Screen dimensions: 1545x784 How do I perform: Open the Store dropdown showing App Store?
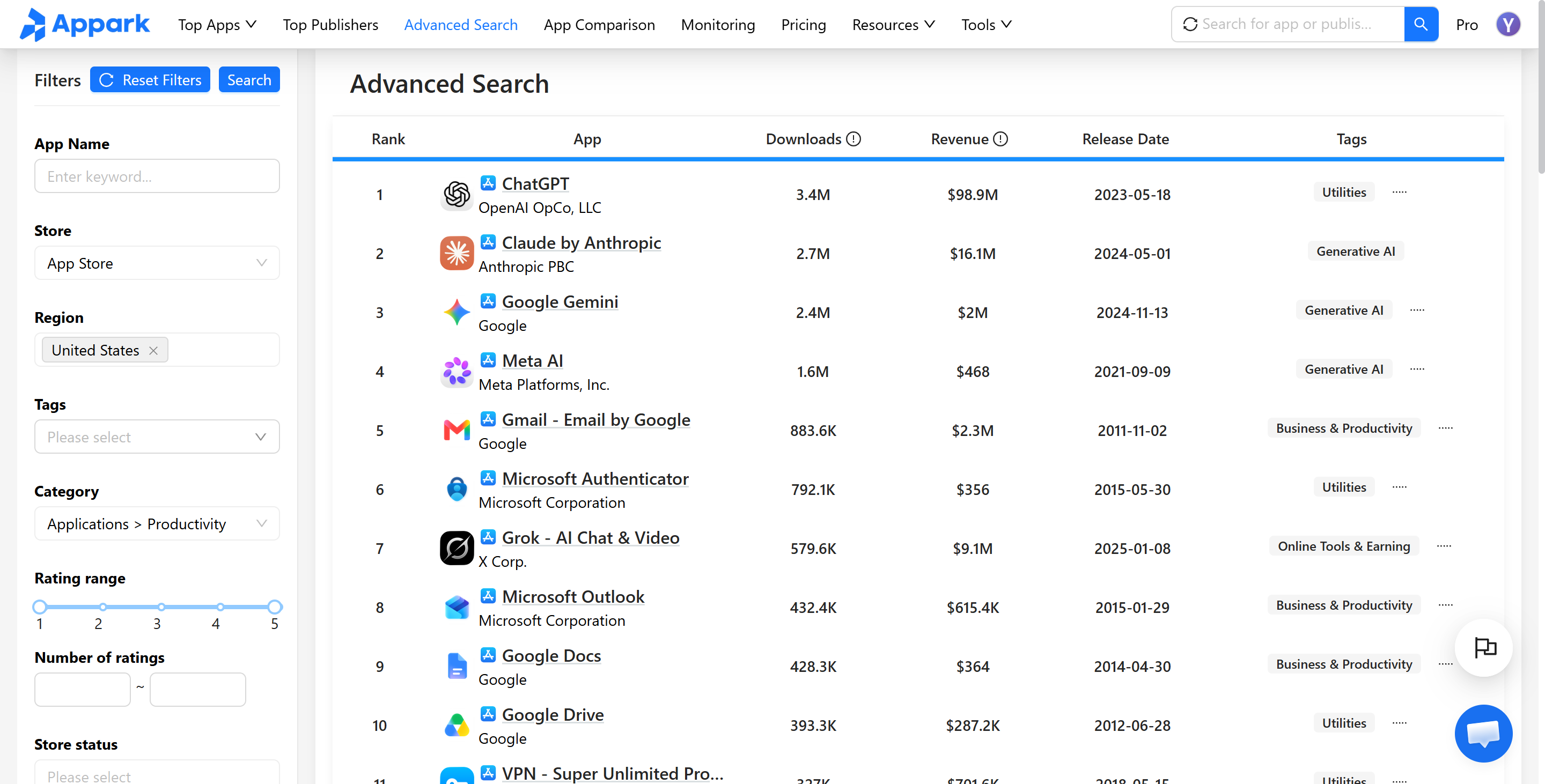pyautogui.click(x=157, y=263)
